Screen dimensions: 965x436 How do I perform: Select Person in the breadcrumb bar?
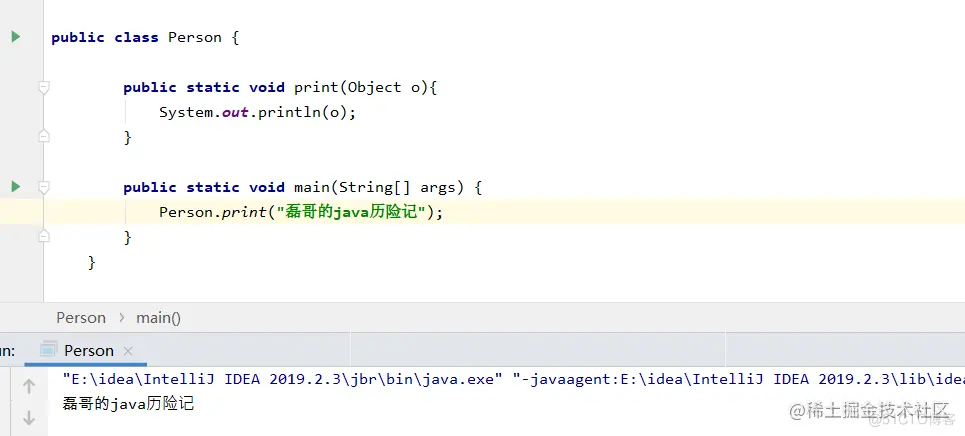click(x=81, y=318)
